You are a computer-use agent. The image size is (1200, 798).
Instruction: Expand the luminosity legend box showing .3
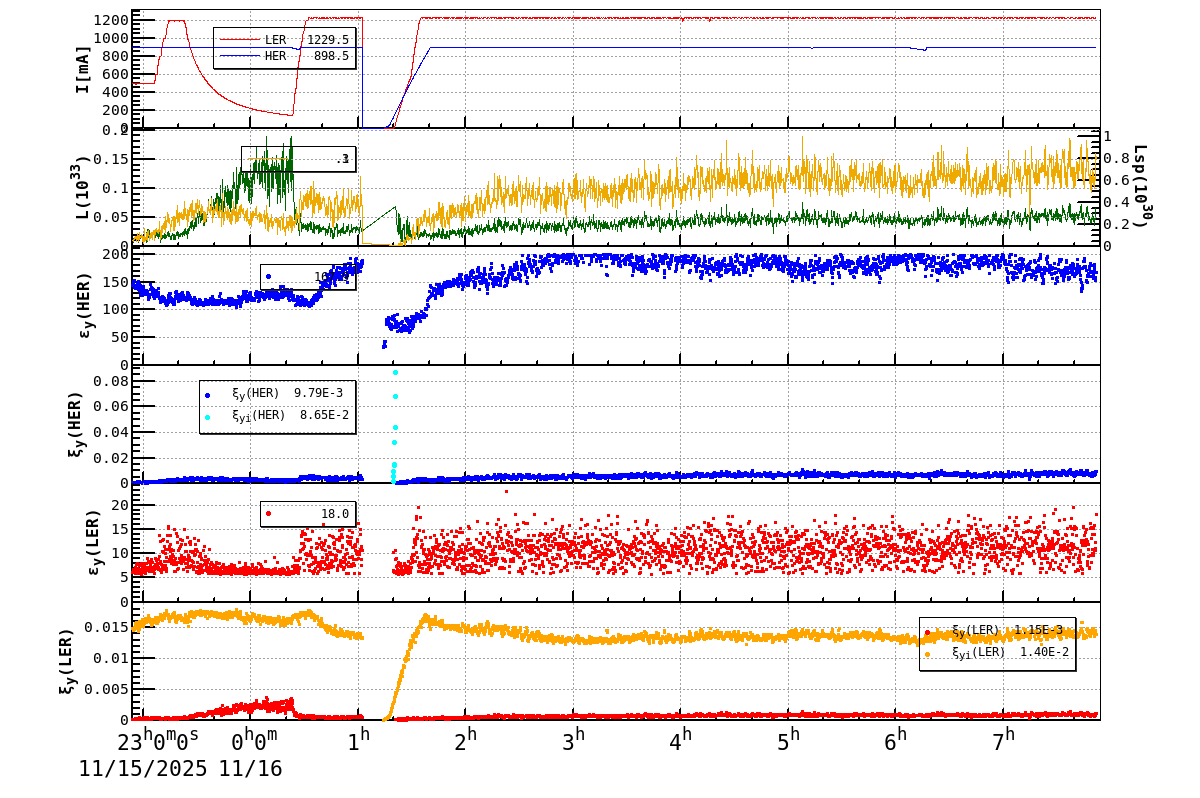click(x=342, y=159)
